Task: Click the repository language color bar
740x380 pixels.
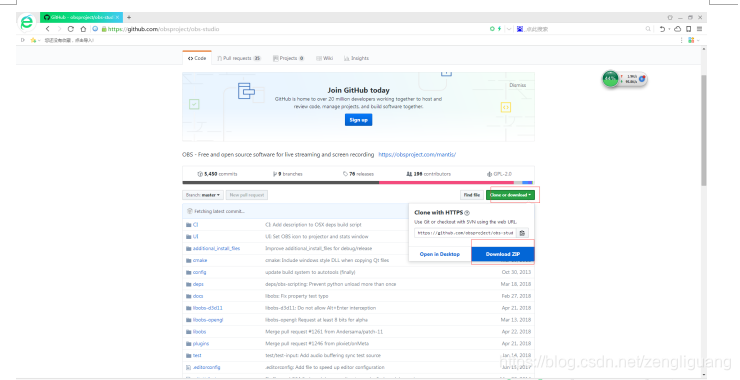Action: click(x=358, y=183)
